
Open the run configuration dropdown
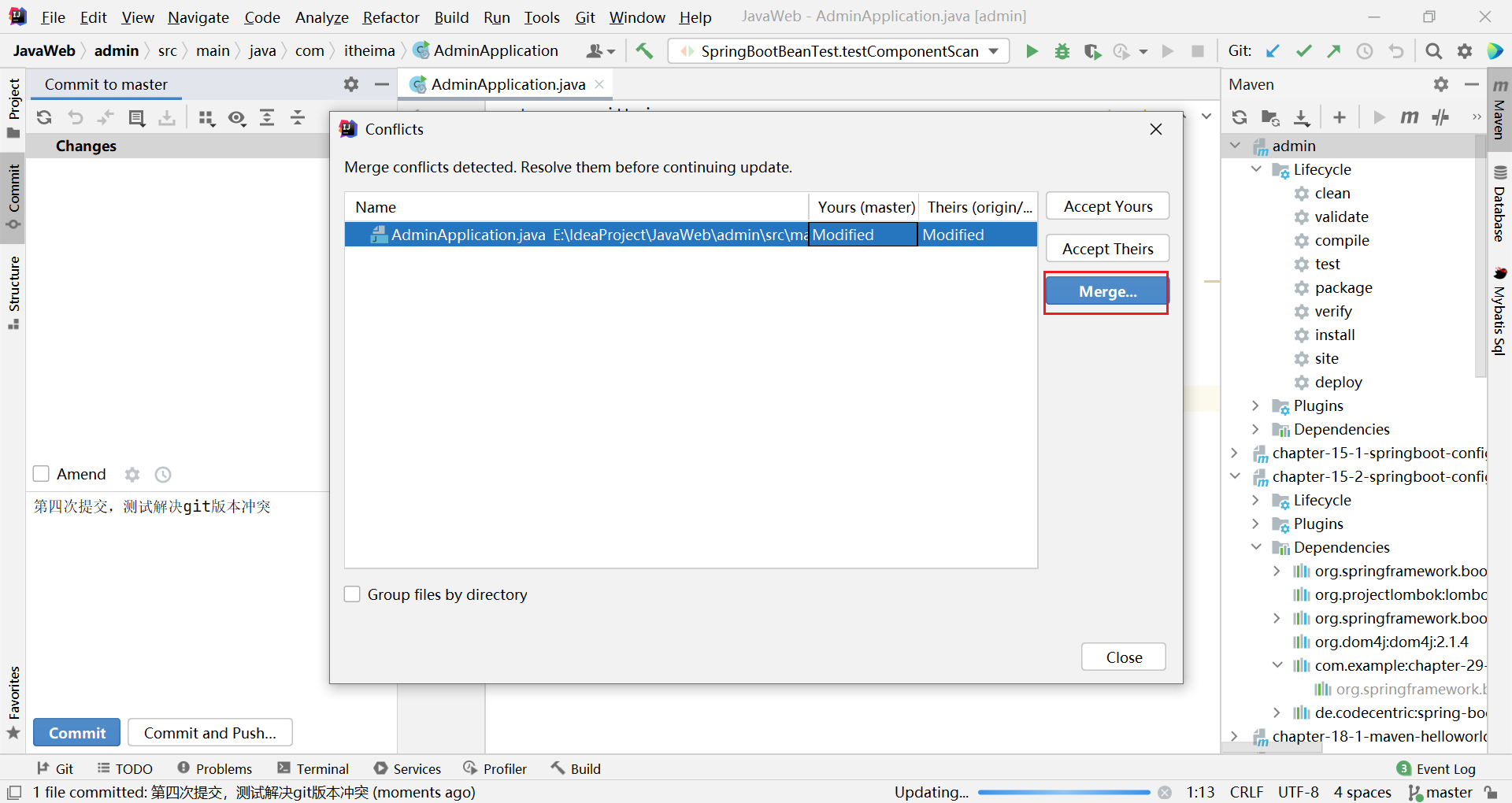(839, 51)
